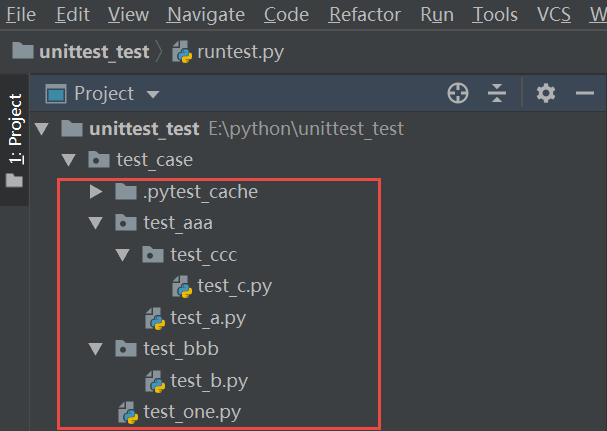Toggle the 1: Project side tab
Image resolution: width=607 pixels, height=431 pixels.
15,128
